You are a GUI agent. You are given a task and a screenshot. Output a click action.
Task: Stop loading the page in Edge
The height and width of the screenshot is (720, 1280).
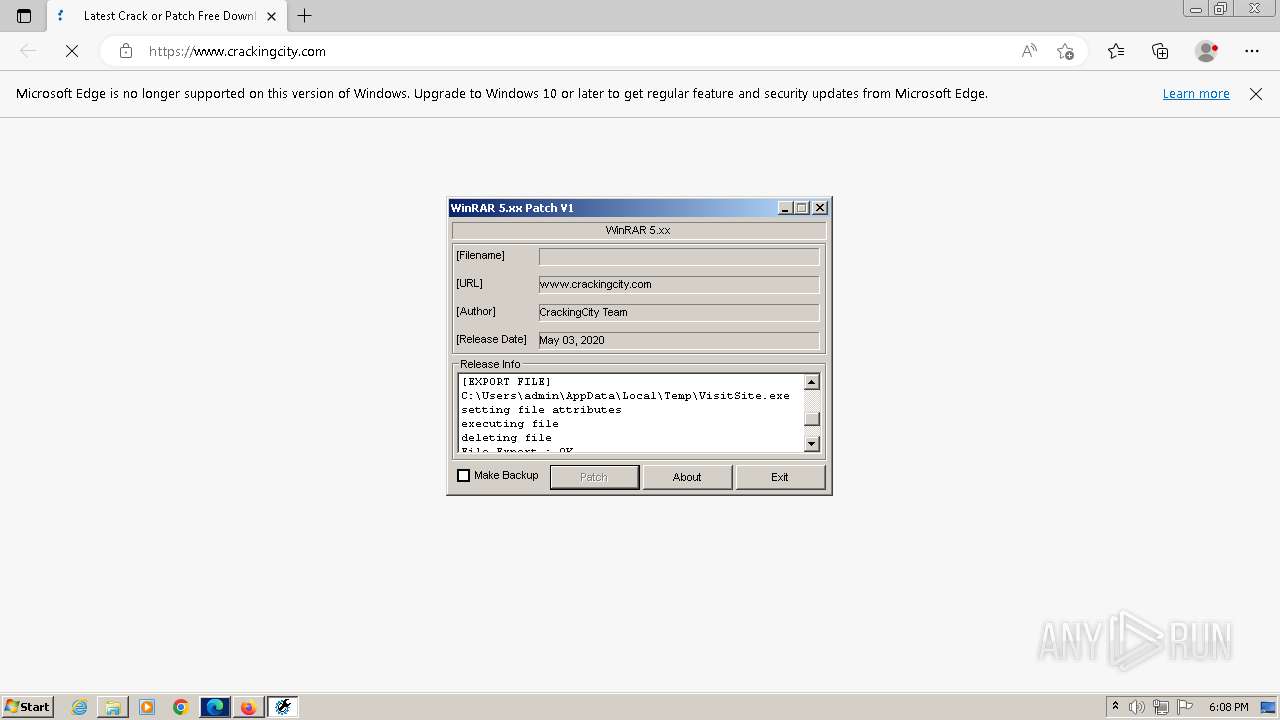(x=72, y=51)
